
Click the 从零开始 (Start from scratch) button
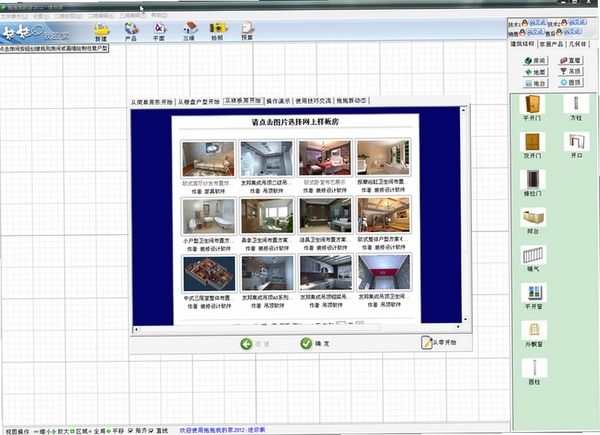coord(439,342)
